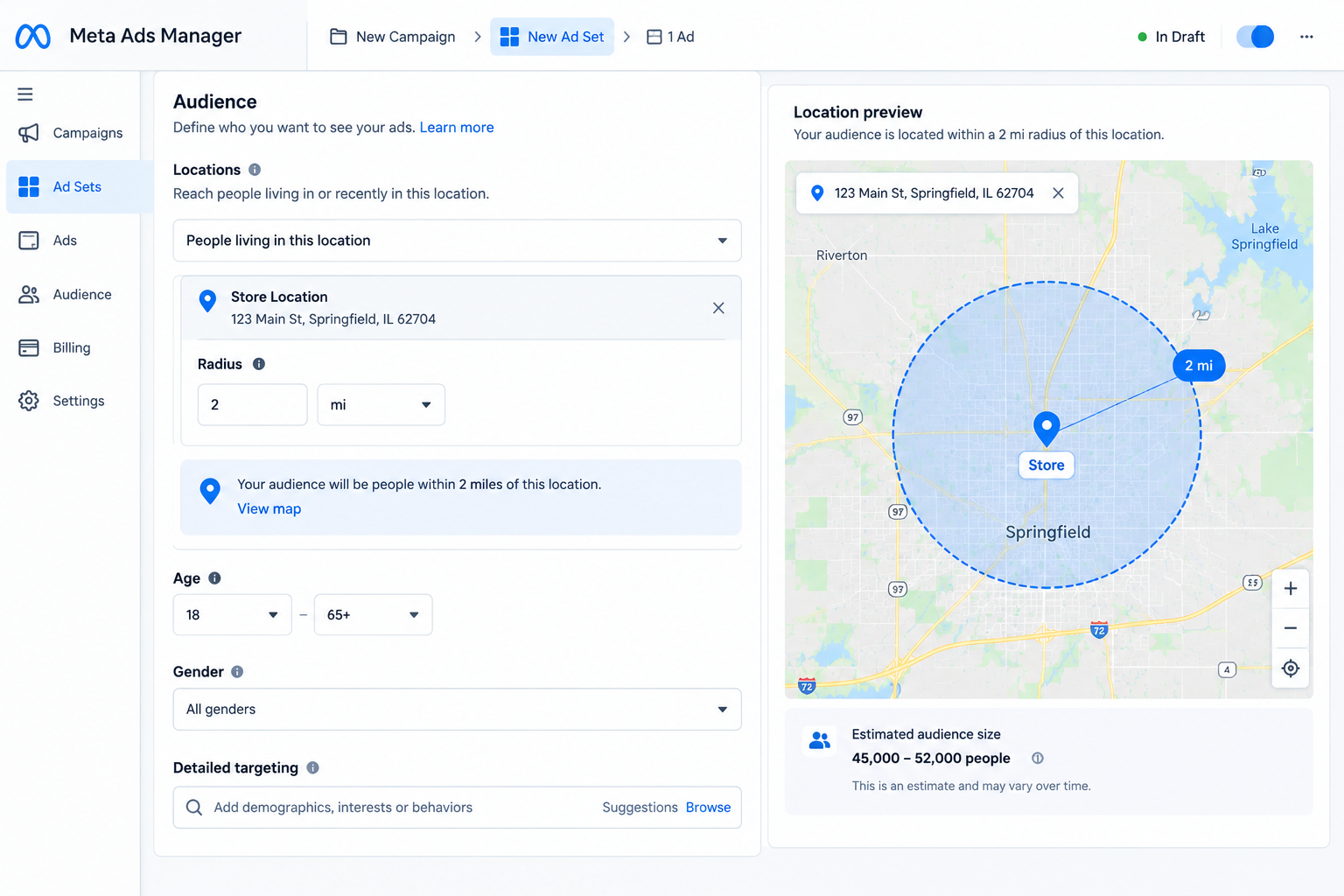Clear the map address search chip
1344x896 pixels.
click(x=1058, y=193)
